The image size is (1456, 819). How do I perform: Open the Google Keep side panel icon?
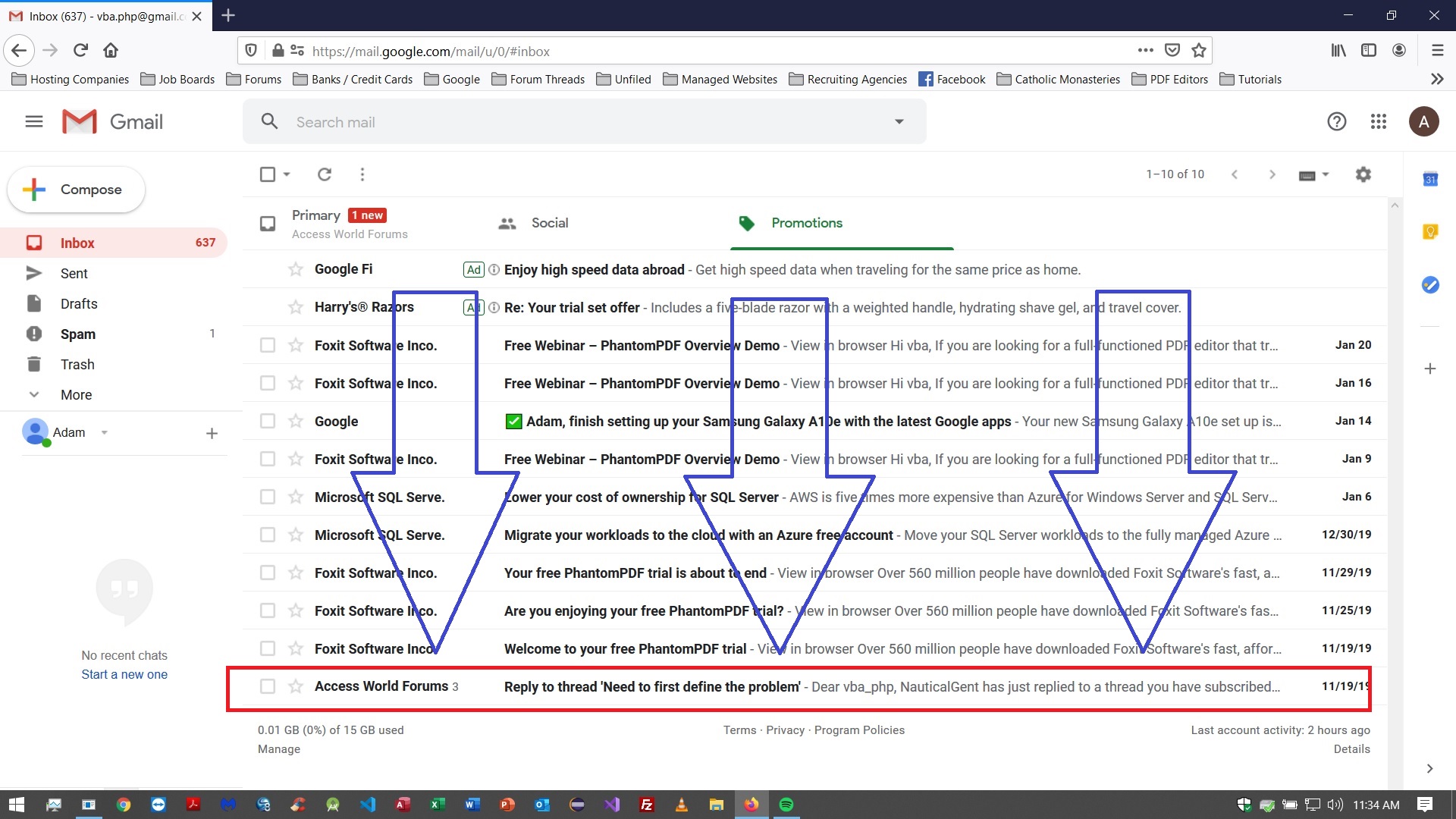1430,232
